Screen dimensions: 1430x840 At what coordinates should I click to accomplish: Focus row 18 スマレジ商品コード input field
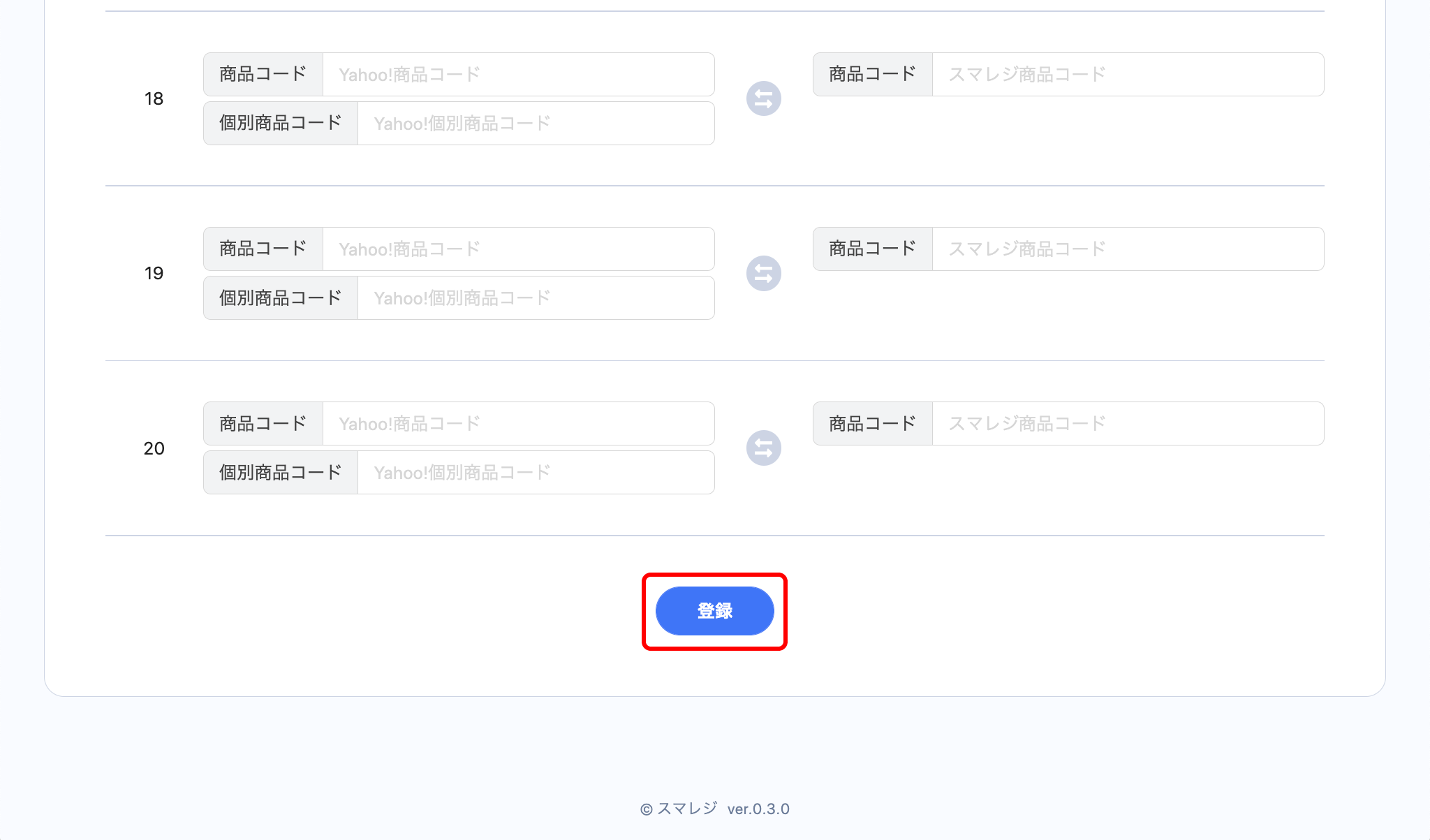pos(1127,75)
